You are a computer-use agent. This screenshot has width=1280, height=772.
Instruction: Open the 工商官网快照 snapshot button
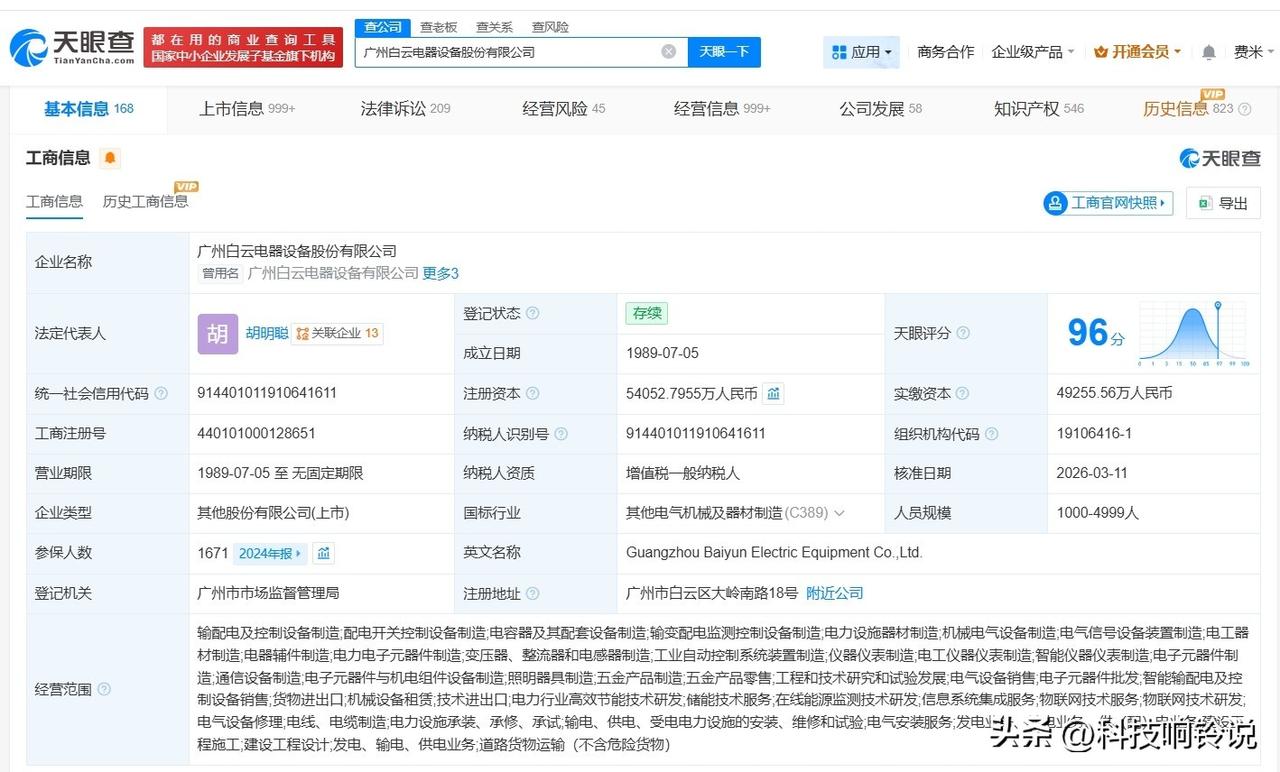point(1108,203)
